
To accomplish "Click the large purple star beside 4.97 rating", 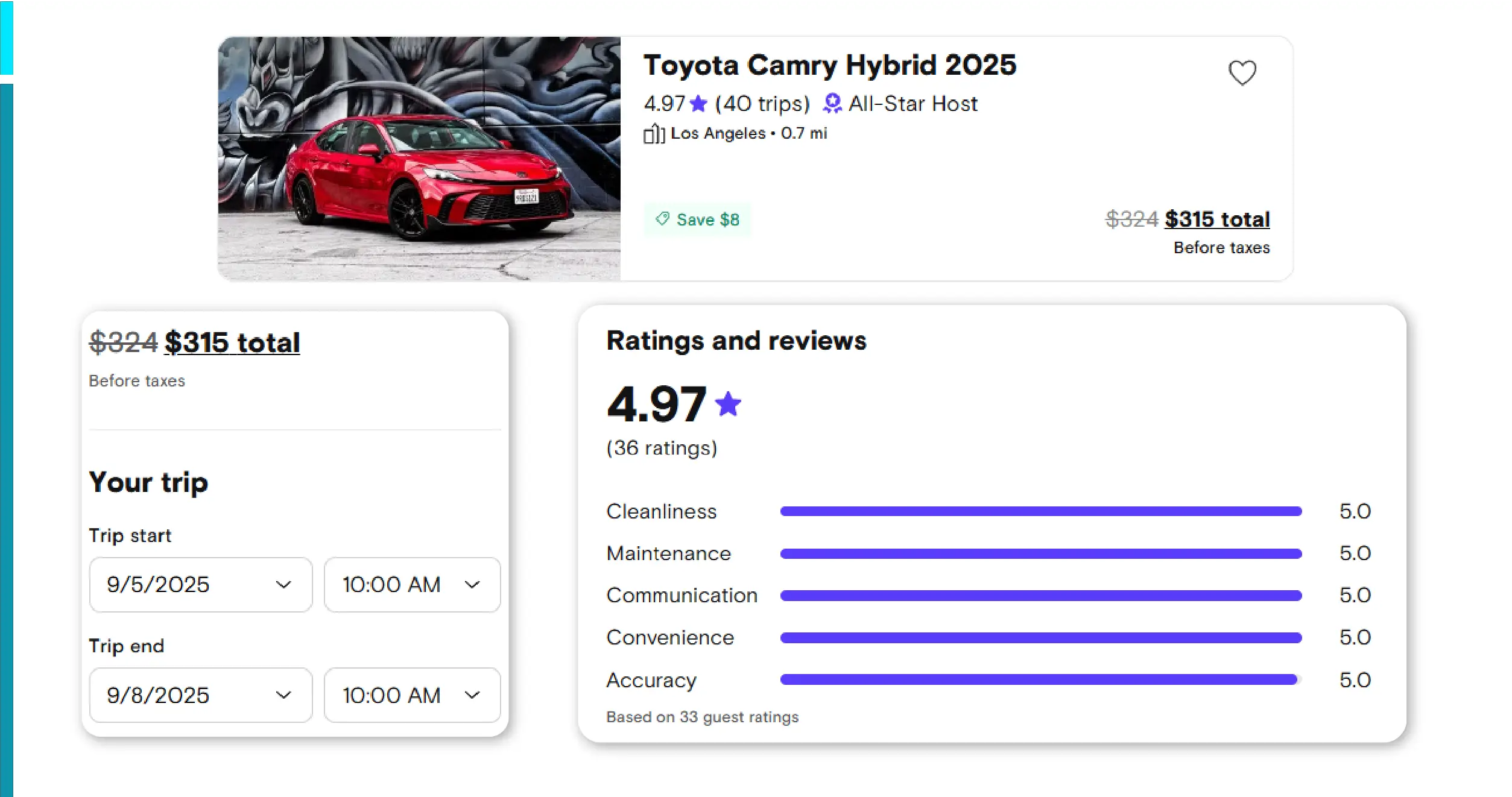I will (728, 404).
